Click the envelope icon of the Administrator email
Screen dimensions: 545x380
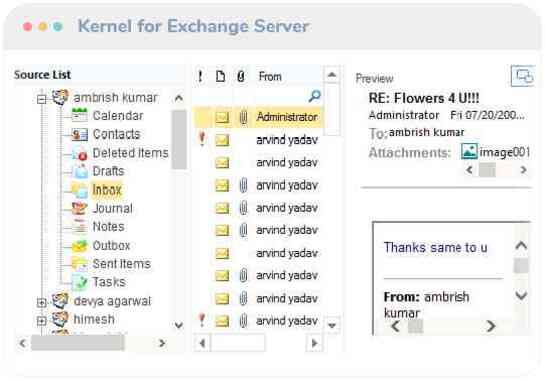222,118
